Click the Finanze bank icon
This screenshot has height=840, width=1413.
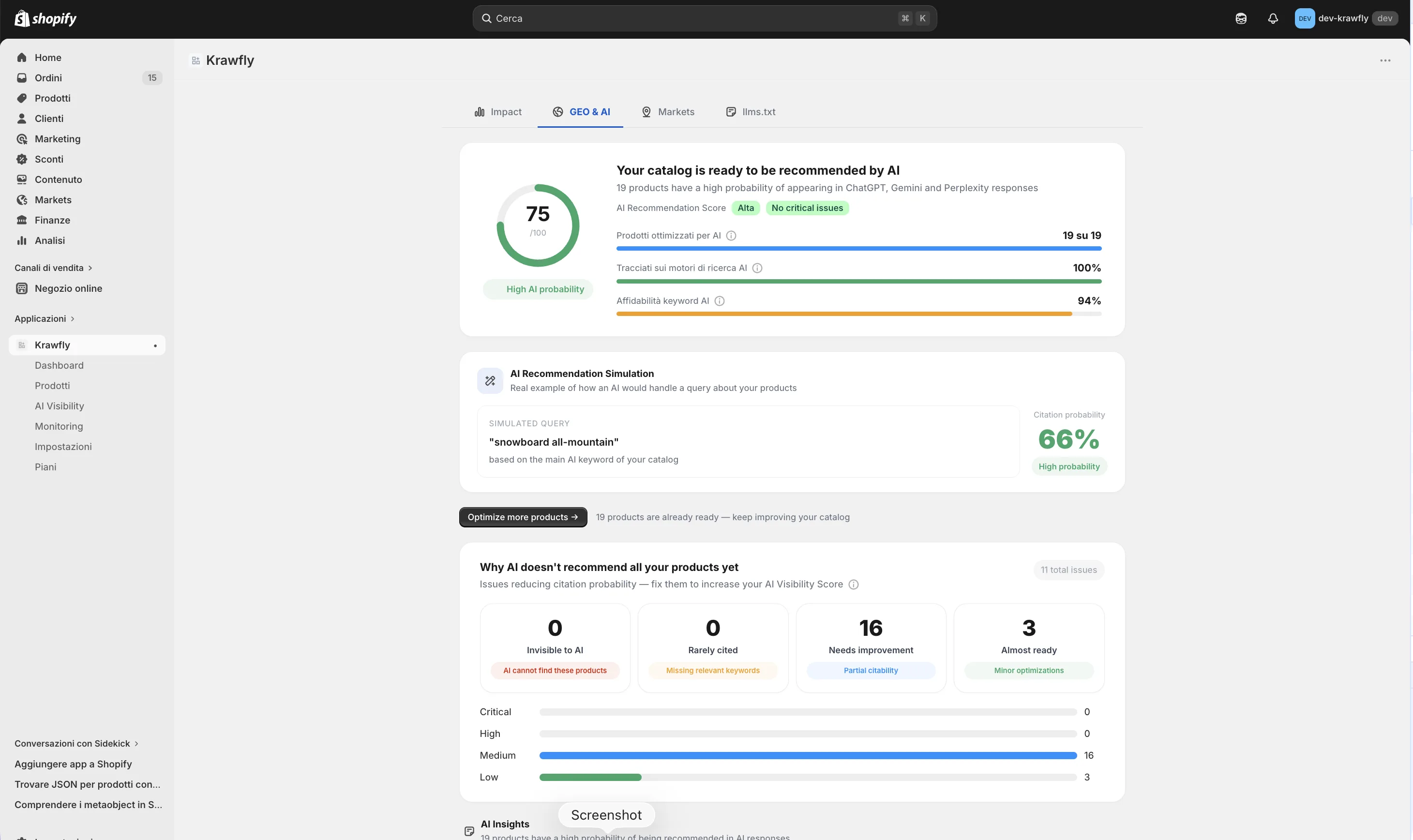(21, 221)
